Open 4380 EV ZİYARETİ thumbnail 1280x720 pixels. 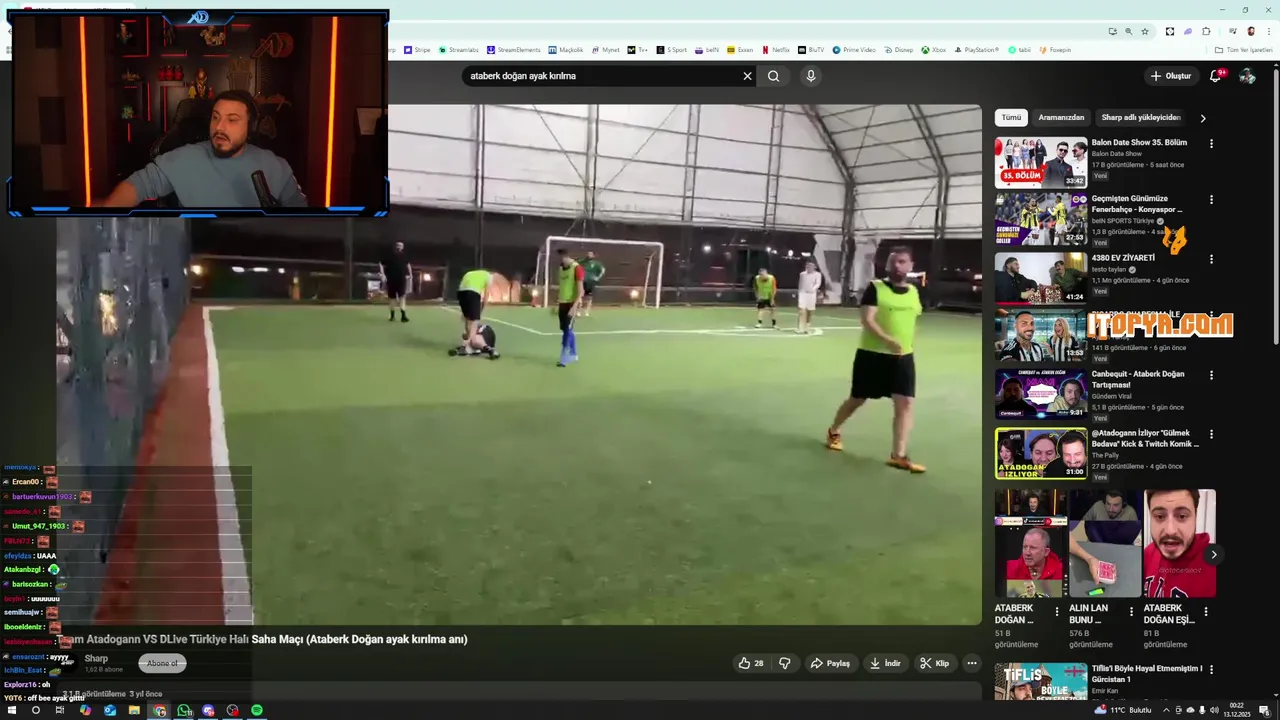[1041, 277]
